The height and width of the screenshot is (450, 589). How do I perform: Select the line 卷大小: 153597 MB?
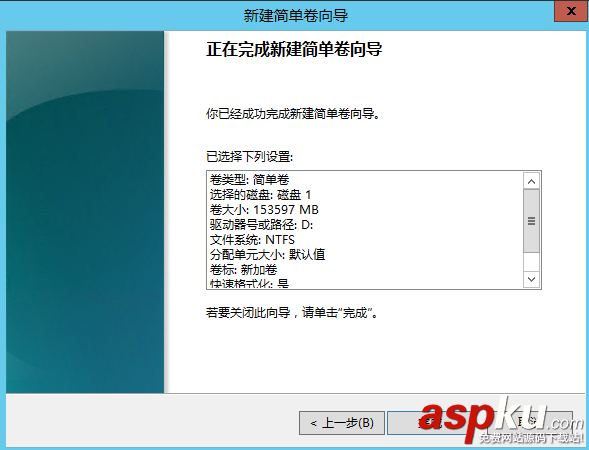point(264,210)
